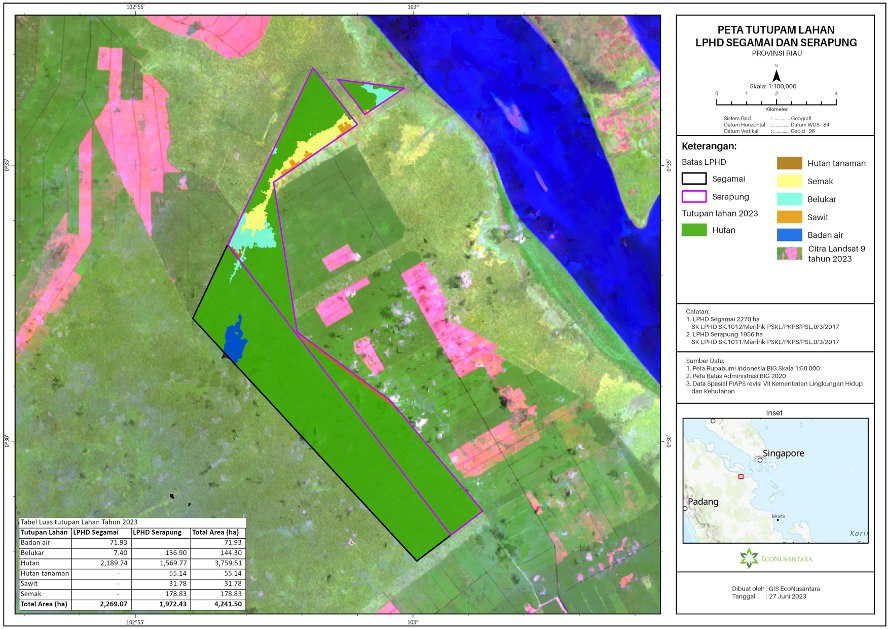The height and width of the screenshot is (629, 889).
Task: Click table cell '1,569.77'
Action: coord(172,563)
